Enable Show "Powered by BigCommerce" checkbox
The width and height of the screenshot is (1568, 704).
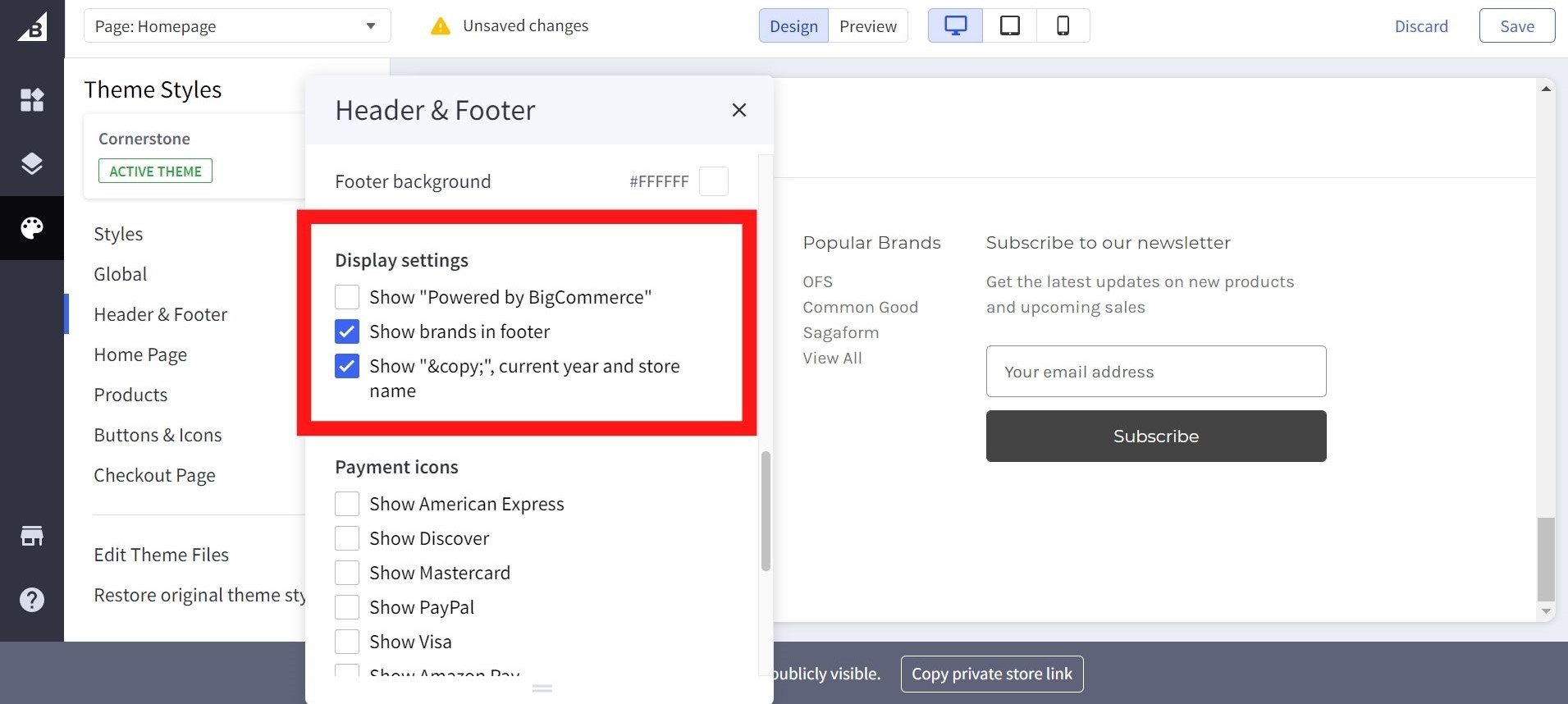coord(347,297)
